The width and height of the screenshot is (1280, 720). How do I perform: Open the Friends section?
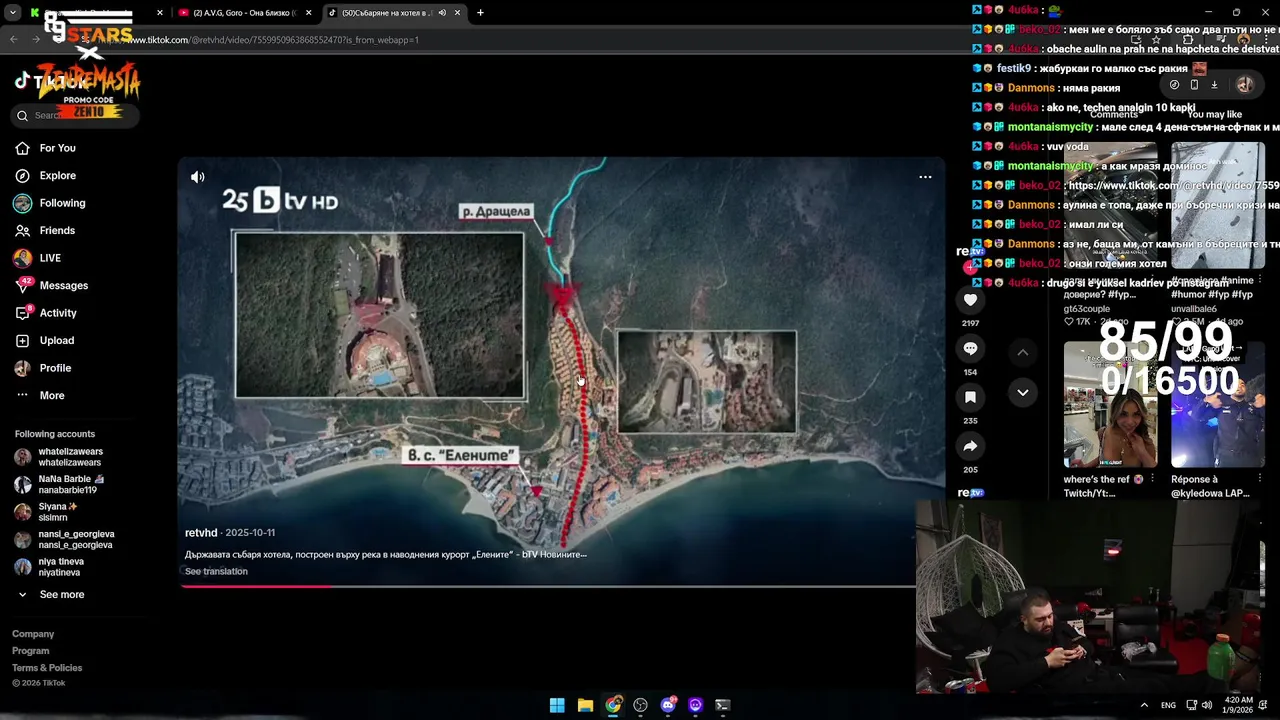coord(45,230)
